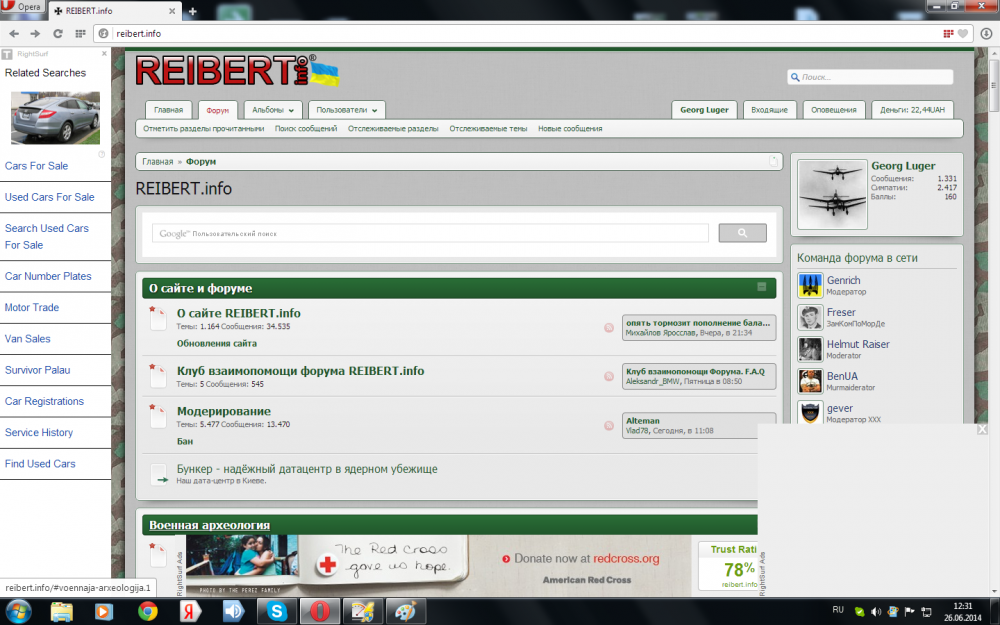Open Клуб взаимопомощи форума REIBERT.info link
This screenshot has height=625, width=1000.
(300, 371)
